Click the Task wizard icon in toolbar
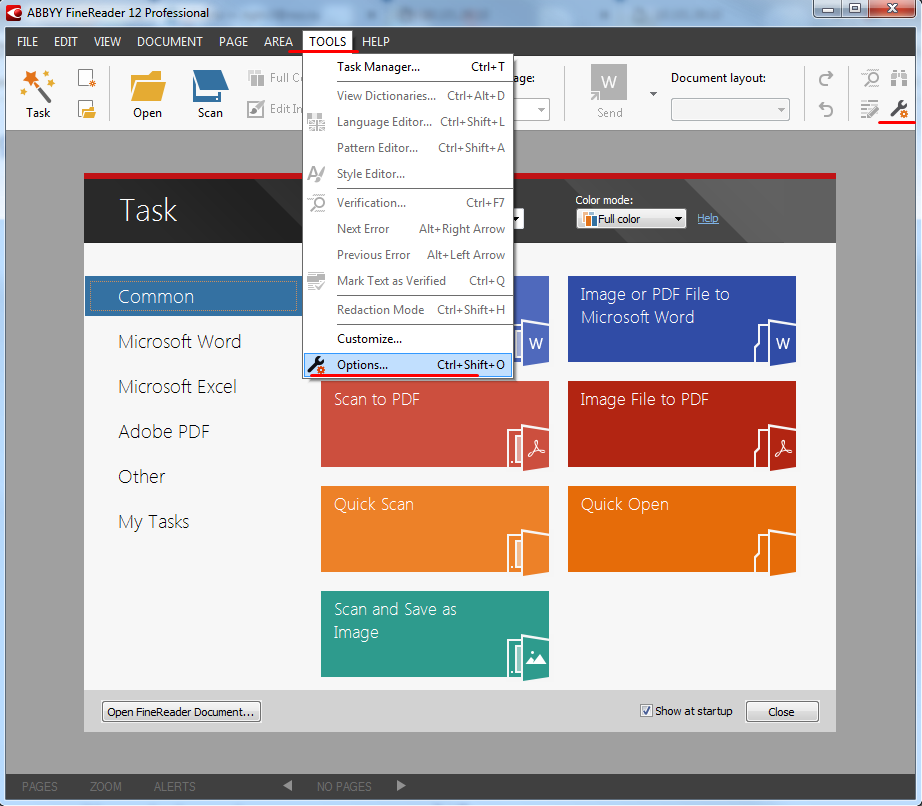Viewport: 922px width, 806px height. (x=38, y=86)
